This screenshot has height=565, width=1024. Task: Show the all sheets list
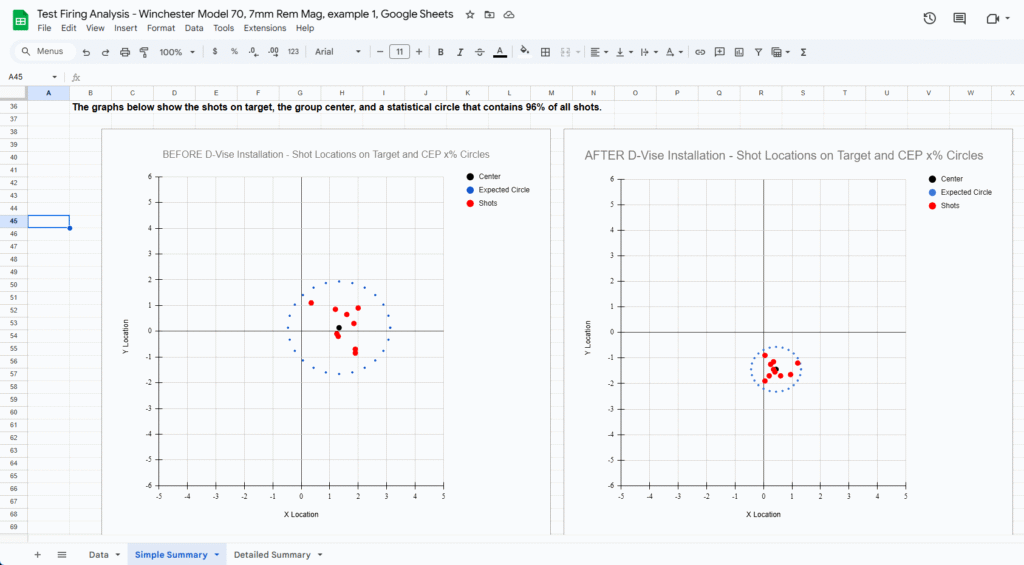[x=61, y=555]
